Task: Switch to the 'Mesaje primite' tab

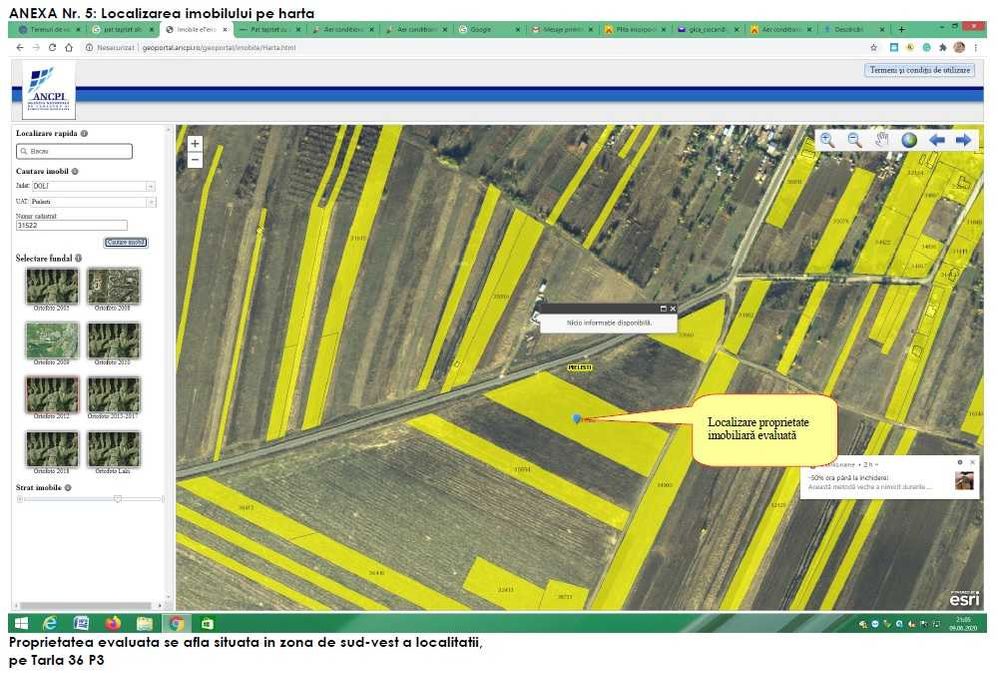Action: click(562, 29)
